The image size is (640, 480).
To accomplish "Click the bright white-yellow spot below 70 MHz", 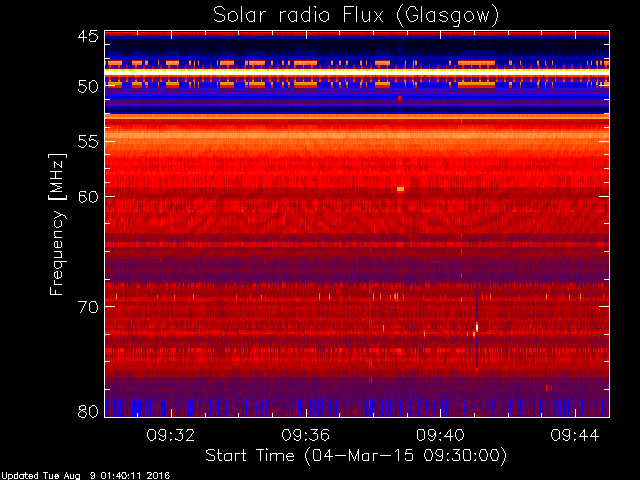I will click(x=477, y=327).
